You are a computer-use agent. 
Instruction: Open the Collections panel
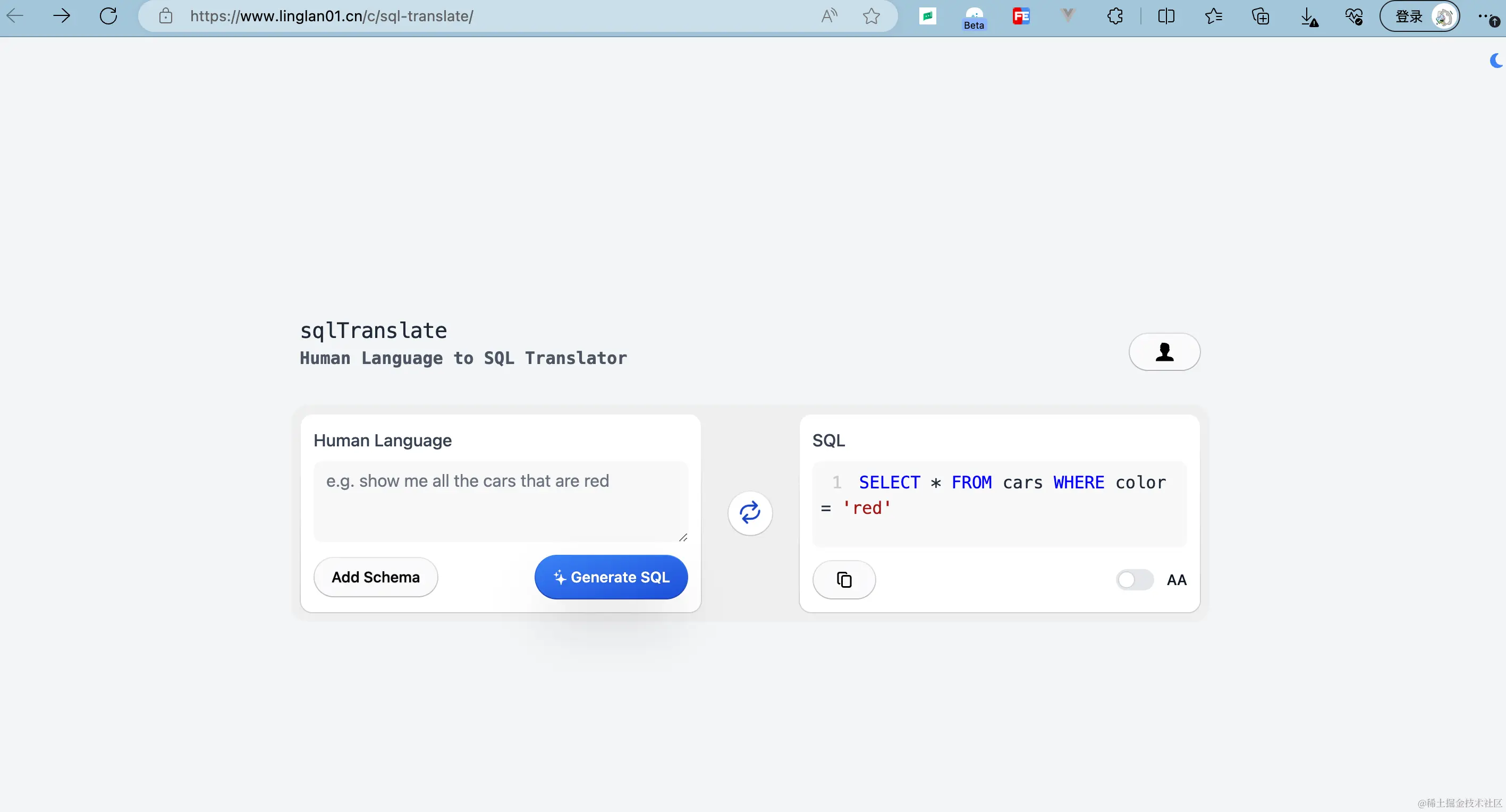tap(1260, 16)
